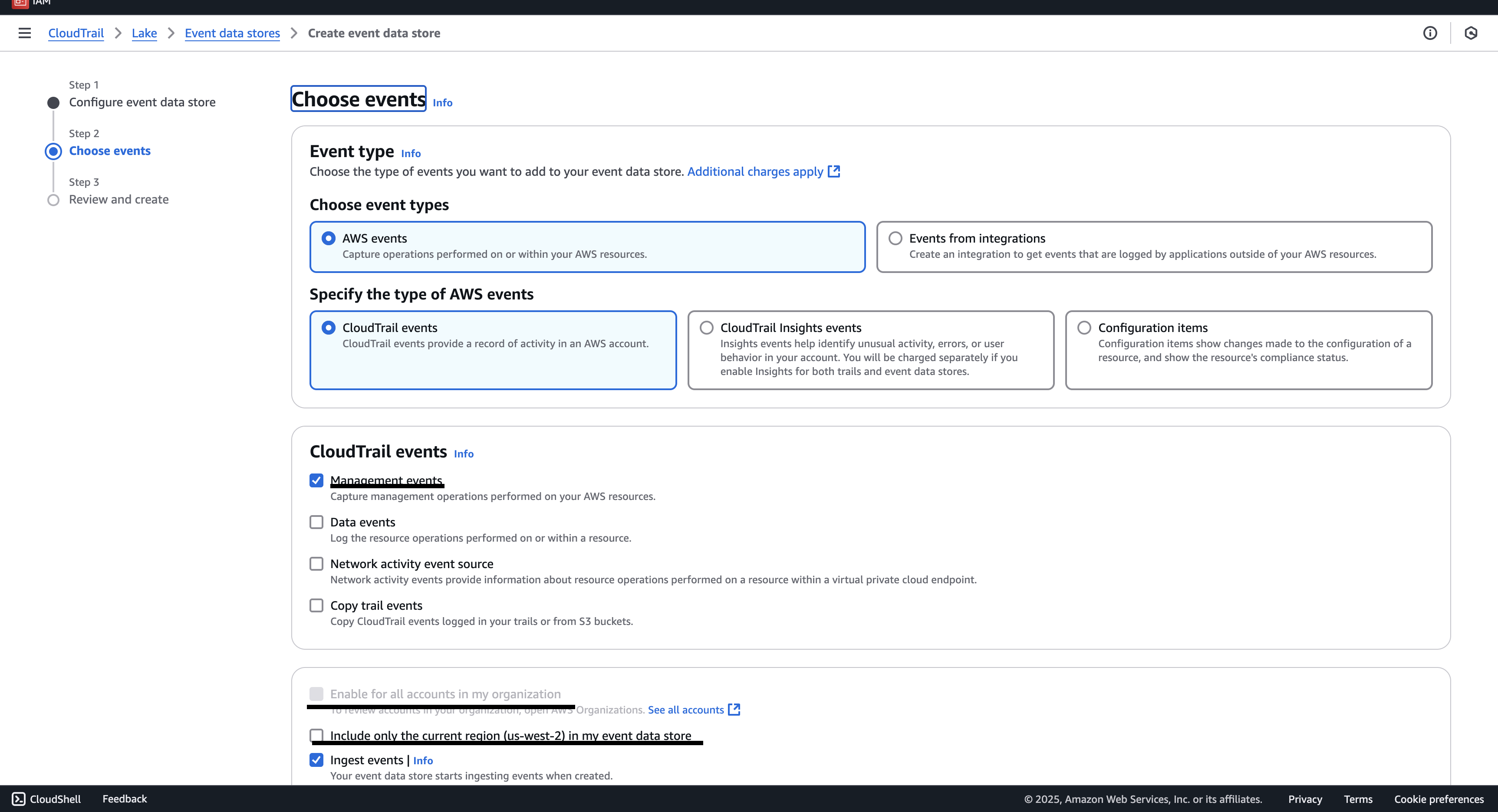Open Info link next to Event type

click(411, 154)
